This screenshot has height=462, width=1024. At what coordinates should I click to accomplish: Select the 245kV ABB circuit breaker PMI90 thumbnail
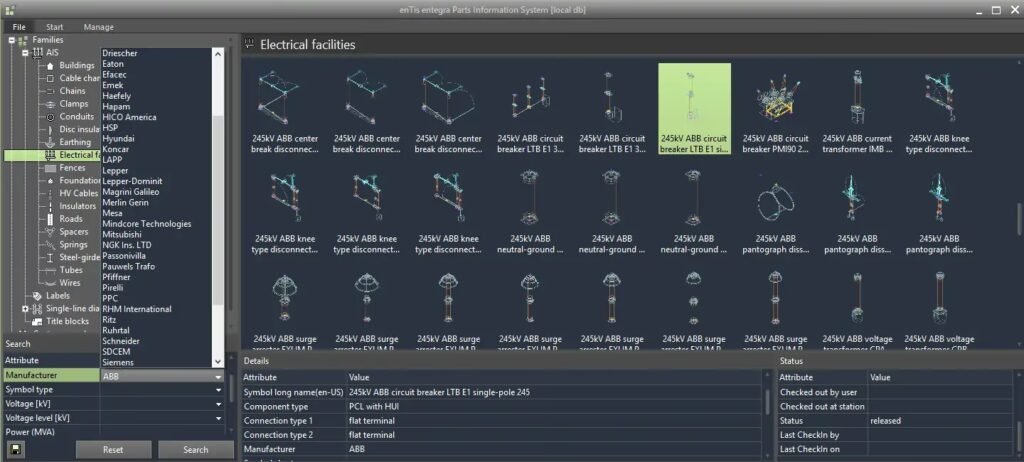coord(775,107)
